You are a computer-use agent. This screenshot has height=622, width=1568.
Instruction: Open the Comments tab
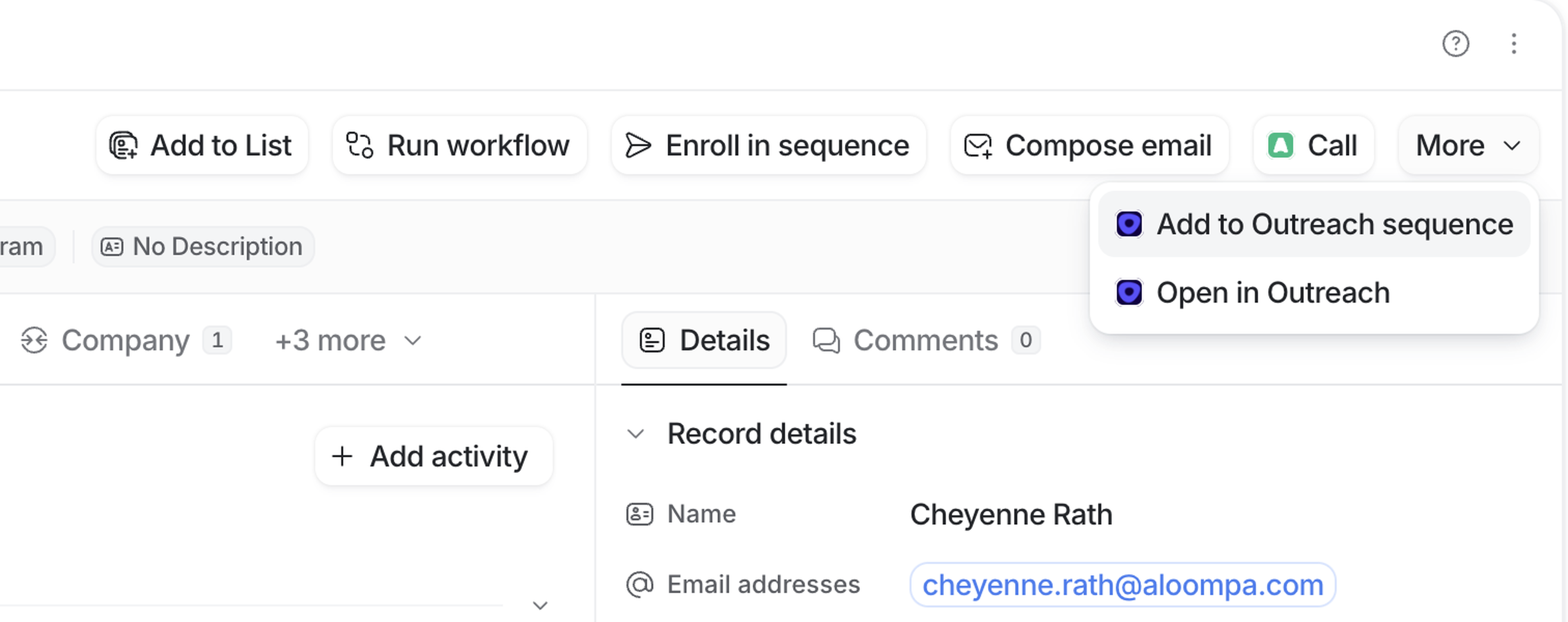click(x=926, y=340)
